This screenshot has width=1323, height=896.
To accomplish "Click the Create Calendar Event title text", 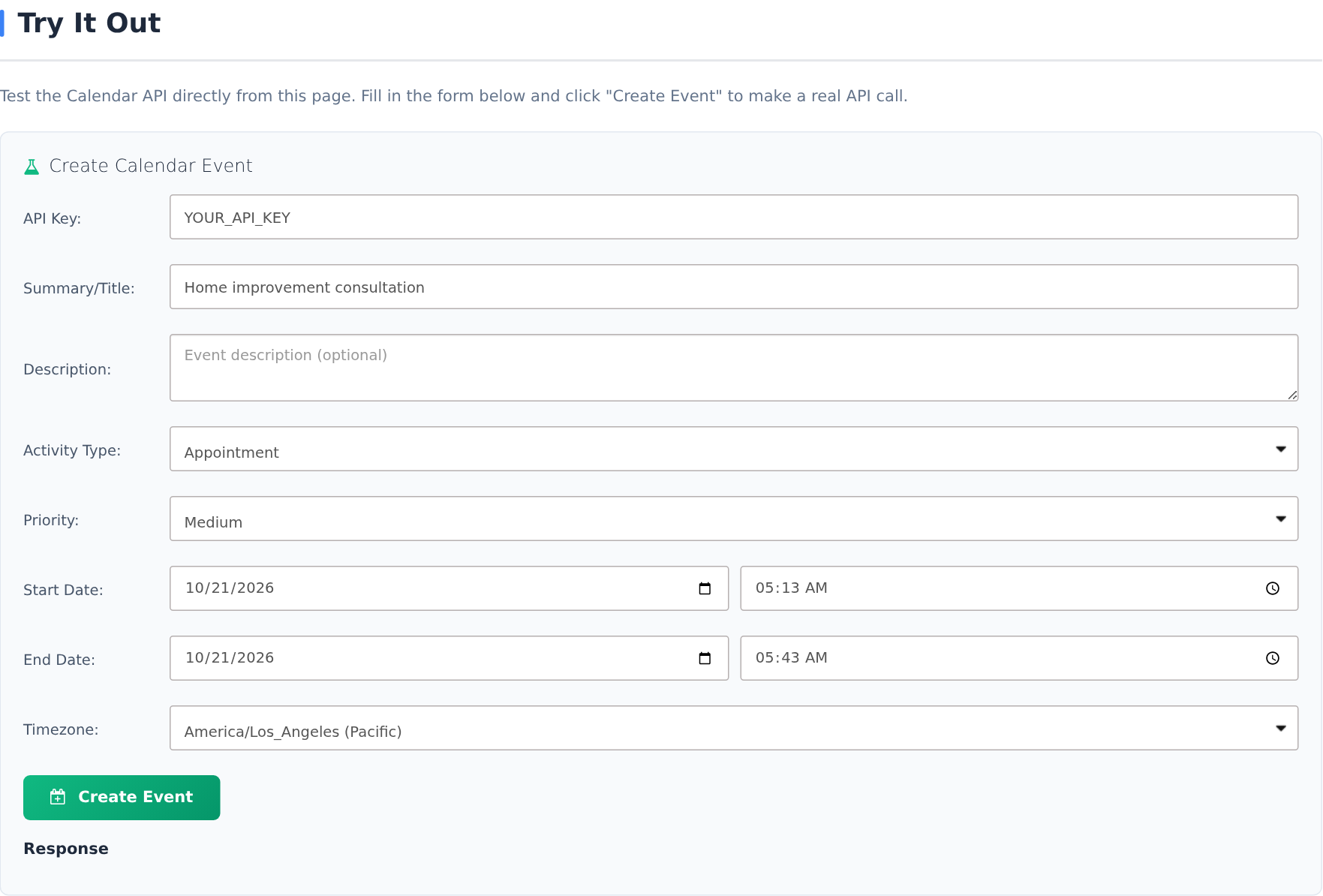I will tap(151, 166).
